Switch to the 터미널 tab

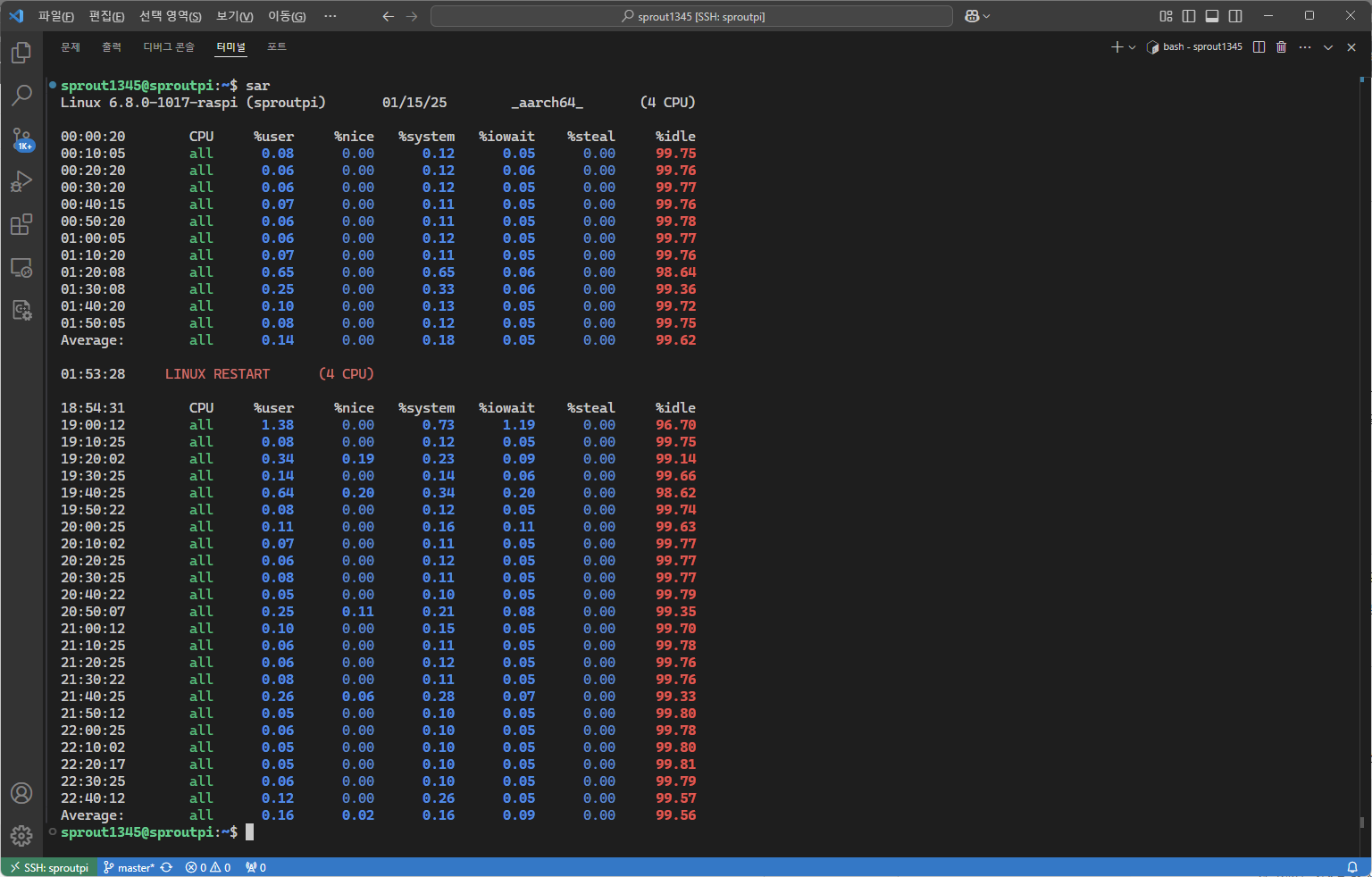pos(230,46)
